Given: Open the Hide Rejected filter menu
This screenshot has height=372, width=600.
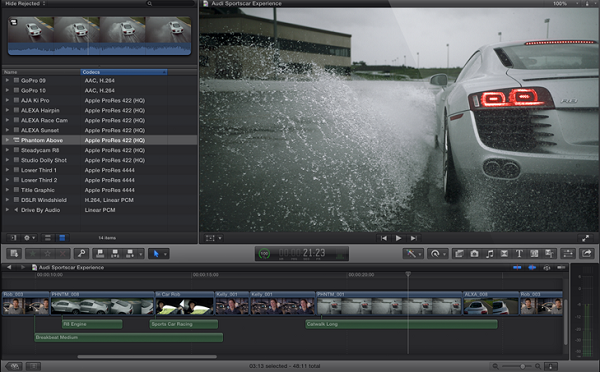Looking at the screenshot, I should (25, 3).
